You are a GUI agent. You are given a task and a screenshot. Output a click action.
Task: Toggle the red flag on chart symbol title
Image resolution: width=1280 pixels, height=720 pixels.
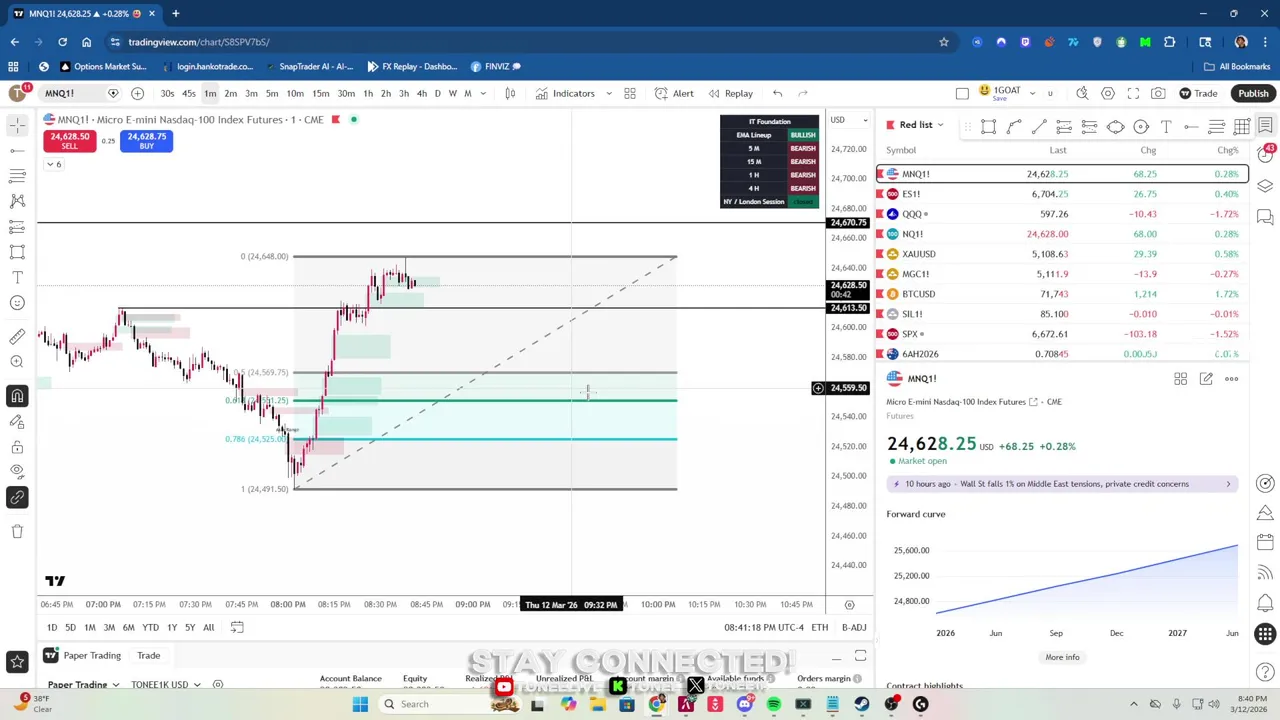point(336,120)
